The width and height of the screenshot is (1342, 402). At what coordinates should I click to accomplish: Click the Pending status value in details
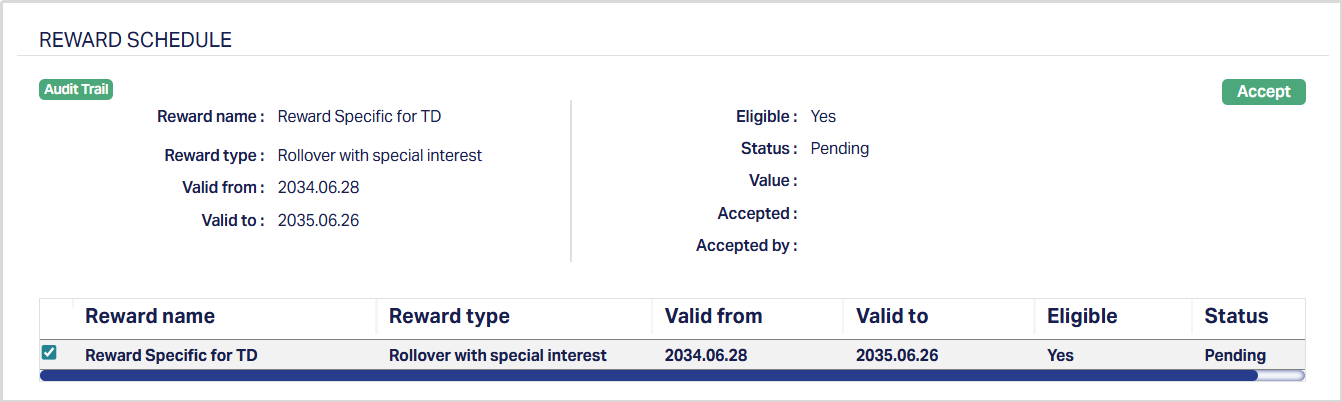839,148
